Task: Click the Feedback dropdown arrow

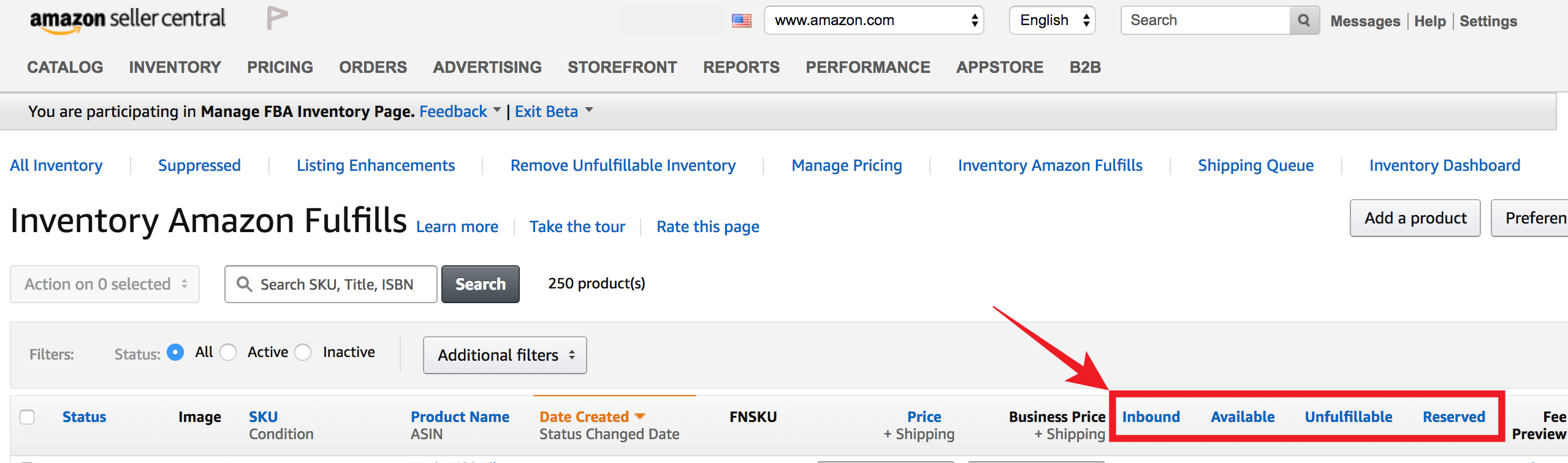Action: tap(497, 110)
